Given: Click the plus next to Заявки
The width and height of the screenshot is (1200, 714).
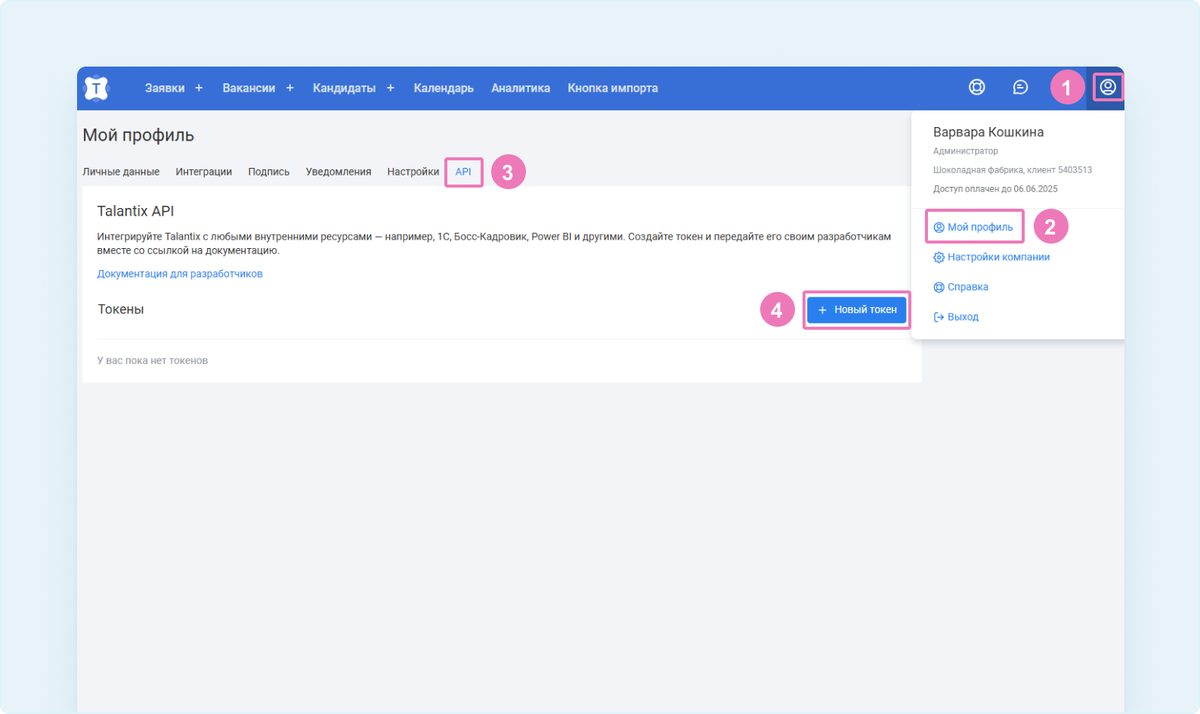Looking at the screenshot, I should [x=199, y=88].
